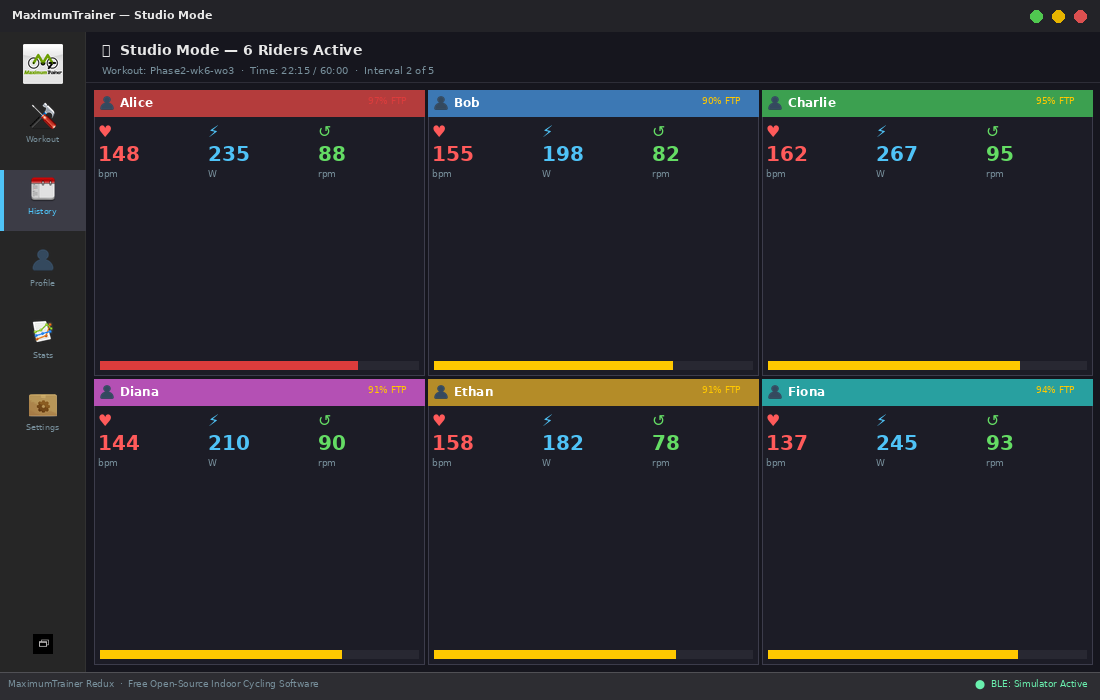This screenshot has height=700, width=1100.
Task: Select Fiona's rider card header
Action: pyautogui.click(x=927, y=392)
